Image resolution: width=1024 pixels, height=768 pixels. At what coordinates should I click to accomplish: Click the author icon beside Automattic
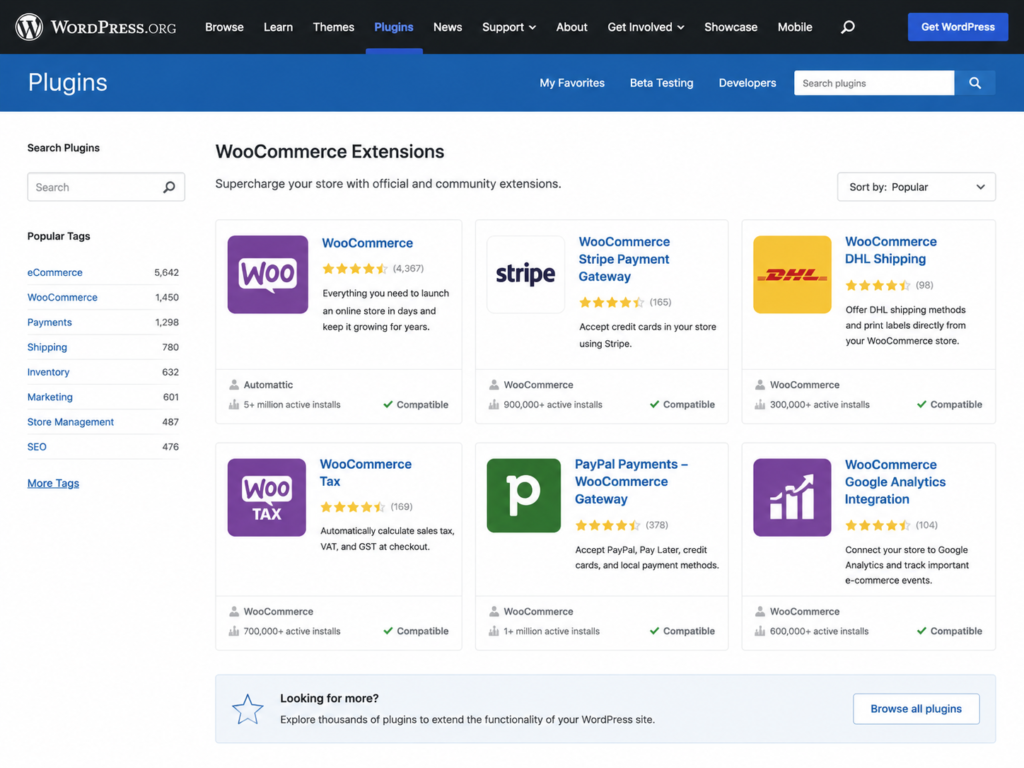pos(234,385)
